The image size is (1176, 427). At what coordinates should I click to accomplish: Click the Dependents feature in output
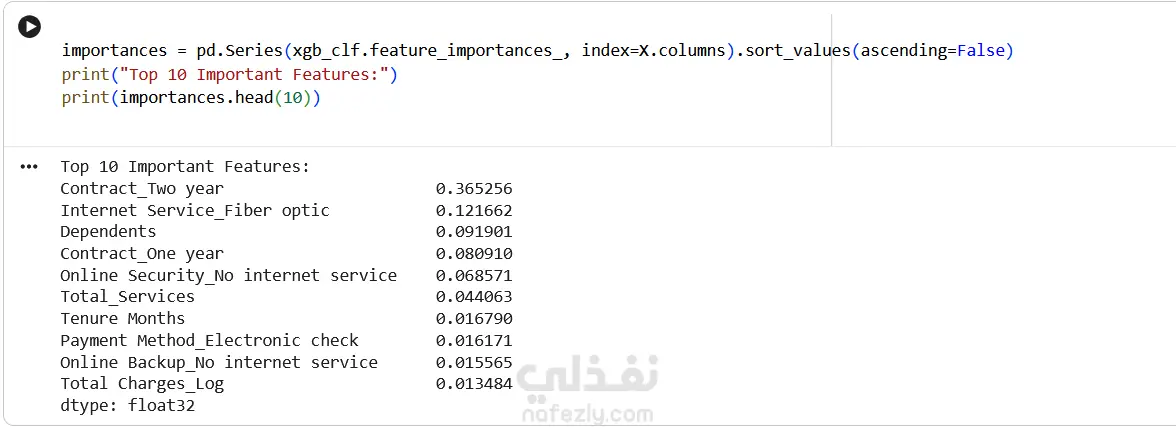pos(108,231)
